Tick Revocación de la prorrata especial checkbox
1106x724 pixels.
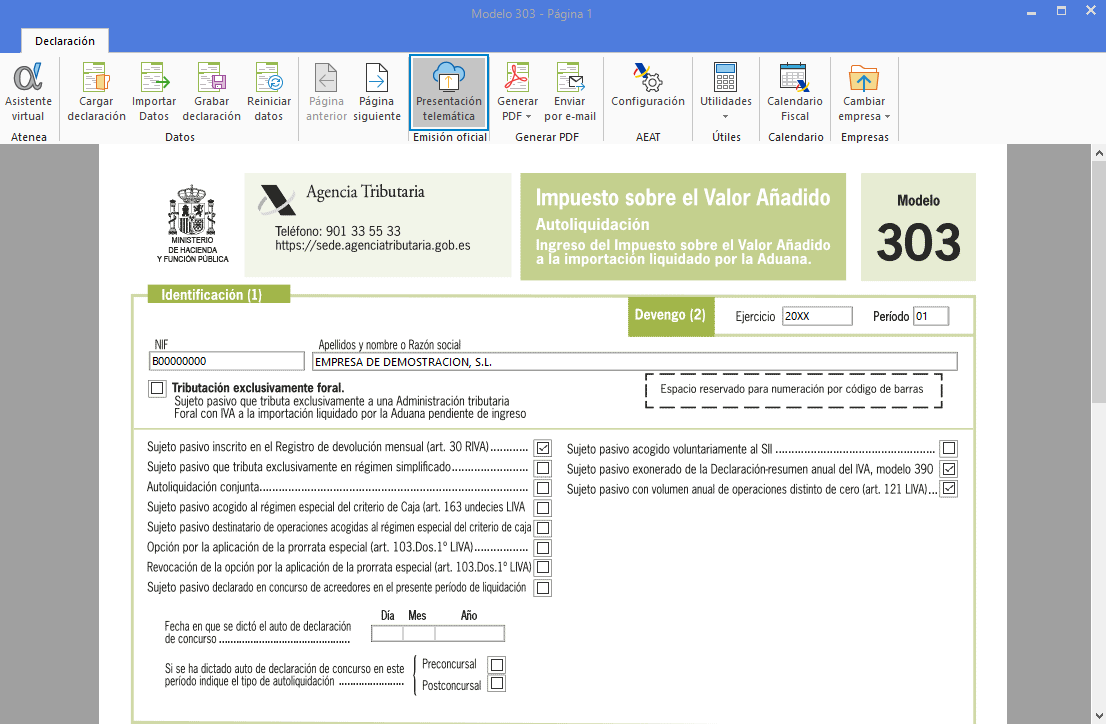[542, 567]
